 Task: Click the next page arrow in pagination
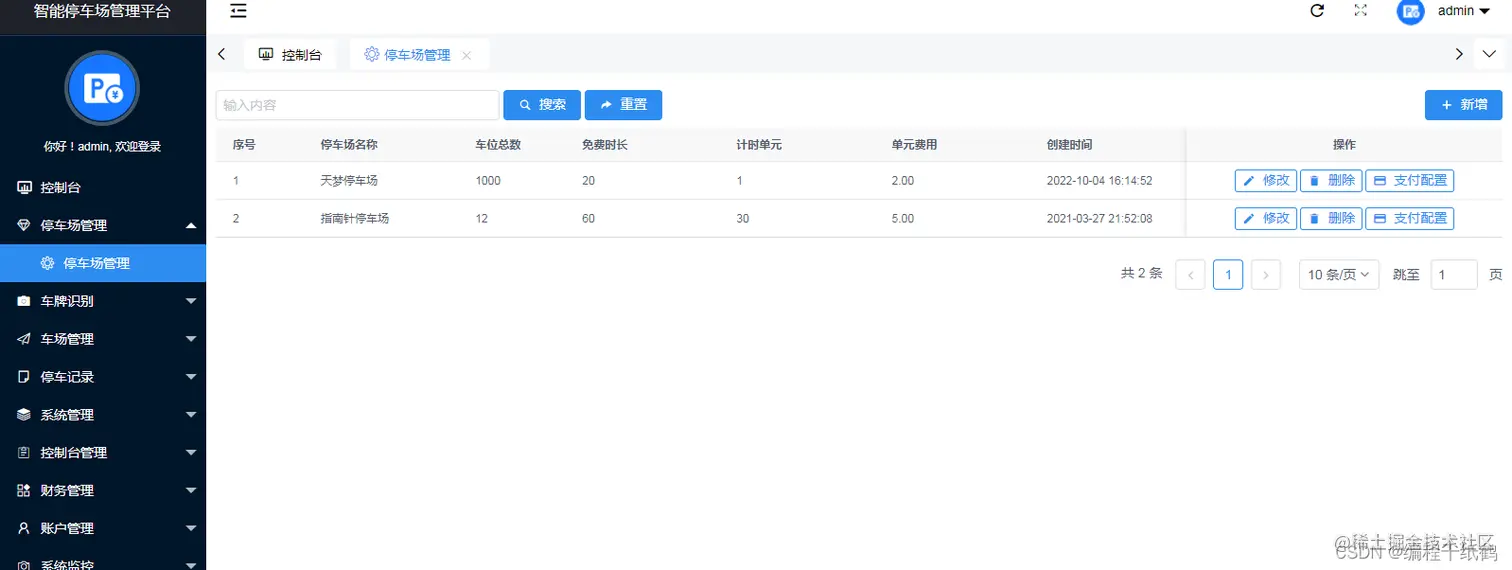point(1266,275)
